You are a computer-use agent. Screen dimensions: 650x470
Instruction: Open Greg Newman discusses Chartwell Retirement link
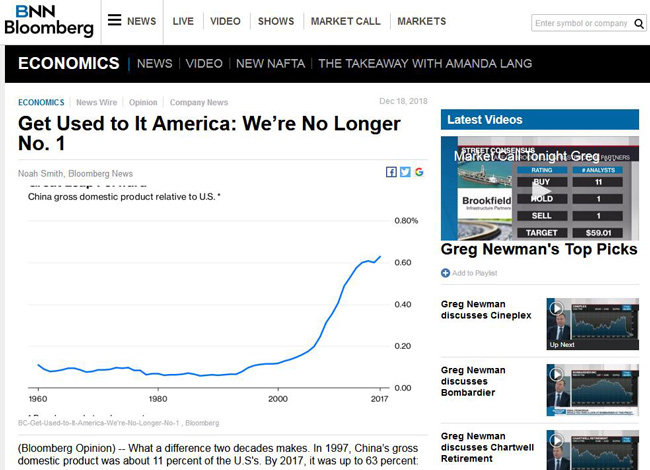pos(488,447)
